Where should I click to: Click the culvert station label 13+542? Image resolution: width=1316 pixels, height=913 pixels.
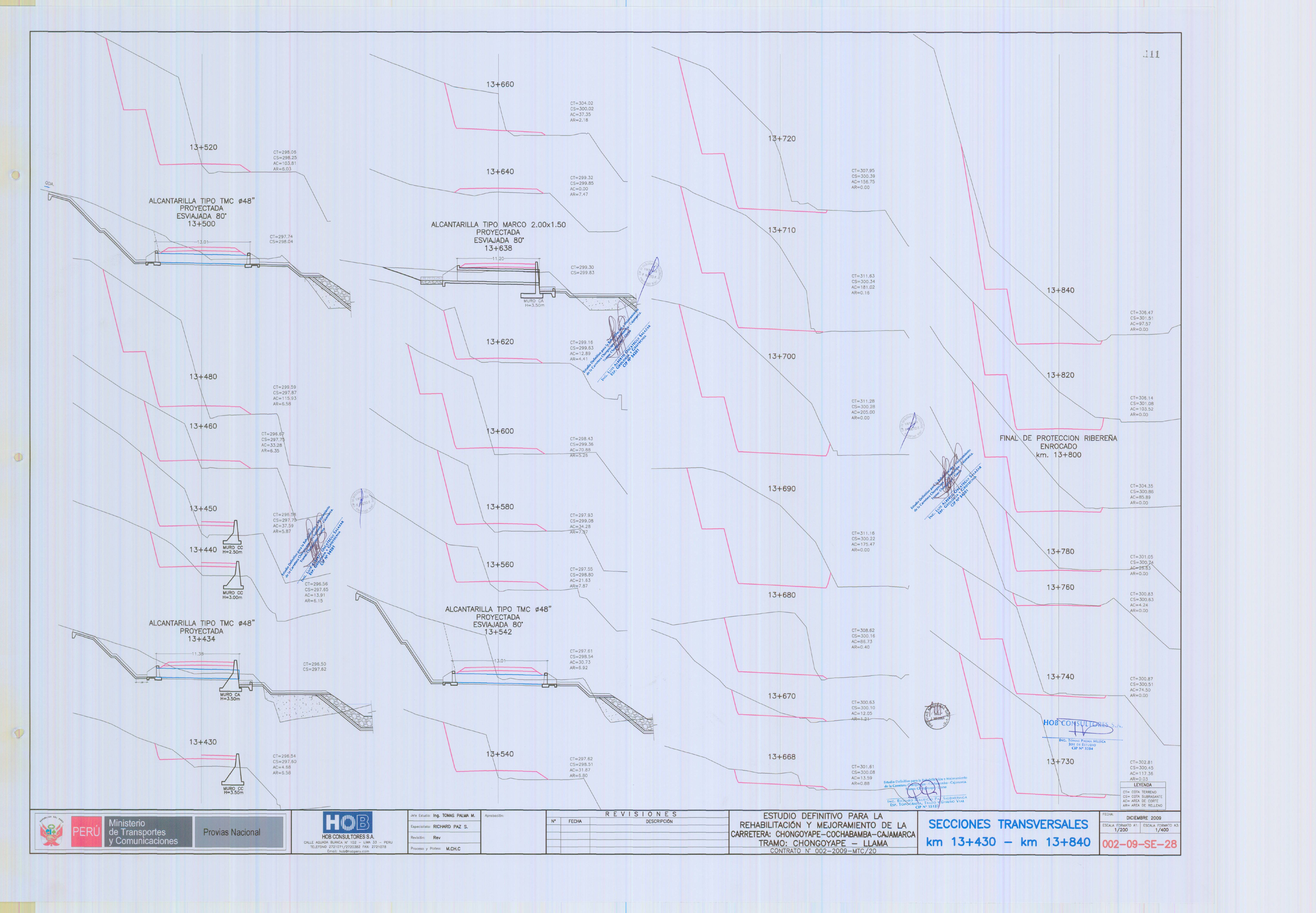[498, 632]
